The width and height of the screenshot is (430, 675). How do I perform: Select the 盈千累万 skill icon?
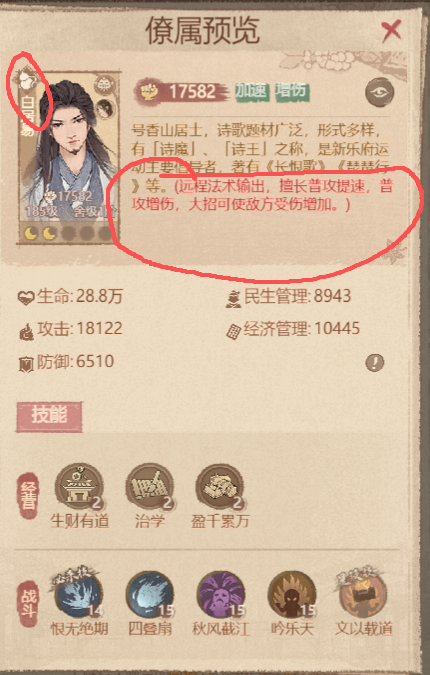220,487
